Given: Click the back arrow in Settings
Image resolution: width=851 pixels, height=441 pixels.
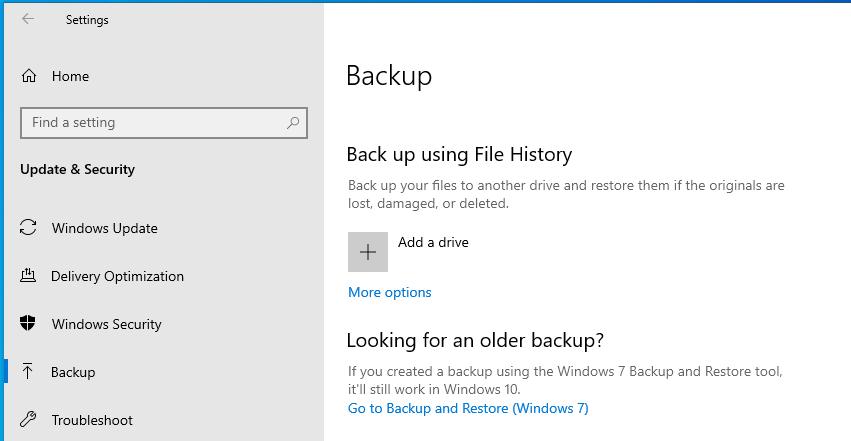Looking at the screenshot, I should click(x=28, y=19).
